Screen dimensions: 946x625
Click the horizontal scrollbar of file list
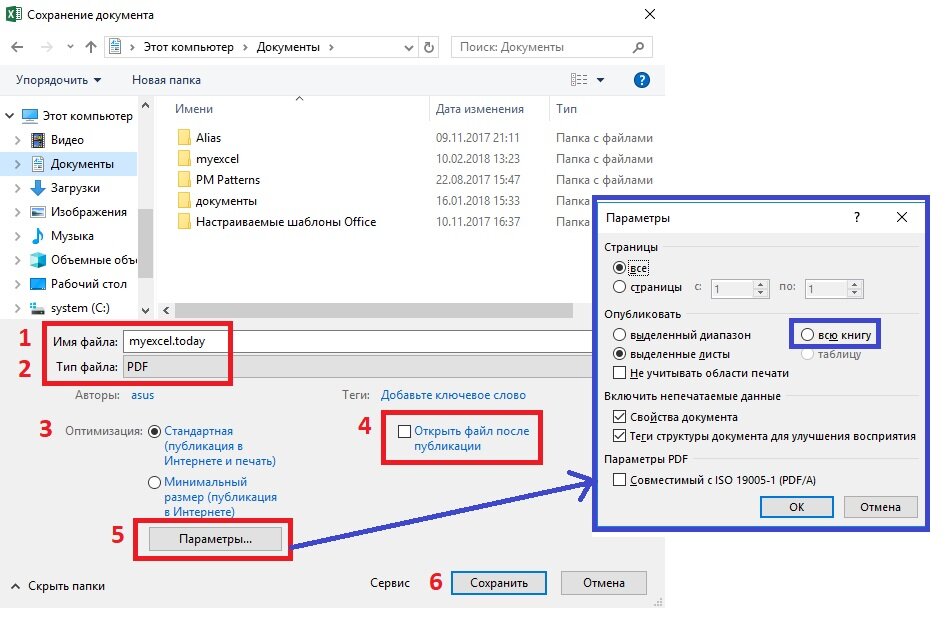[374, 310]
